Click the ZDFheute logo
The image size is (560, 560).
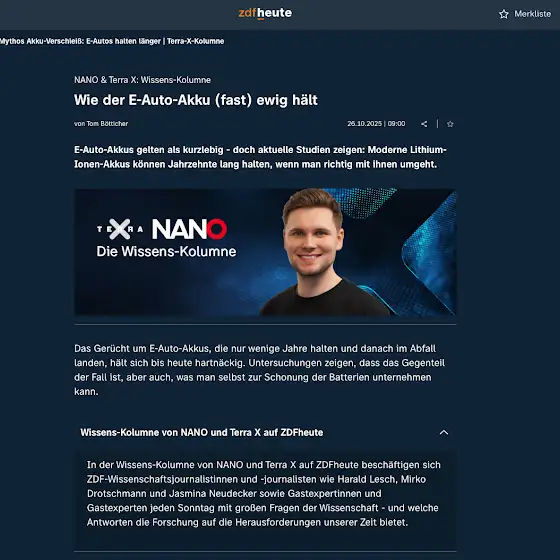pyautogui.click(x=265, y=13)
